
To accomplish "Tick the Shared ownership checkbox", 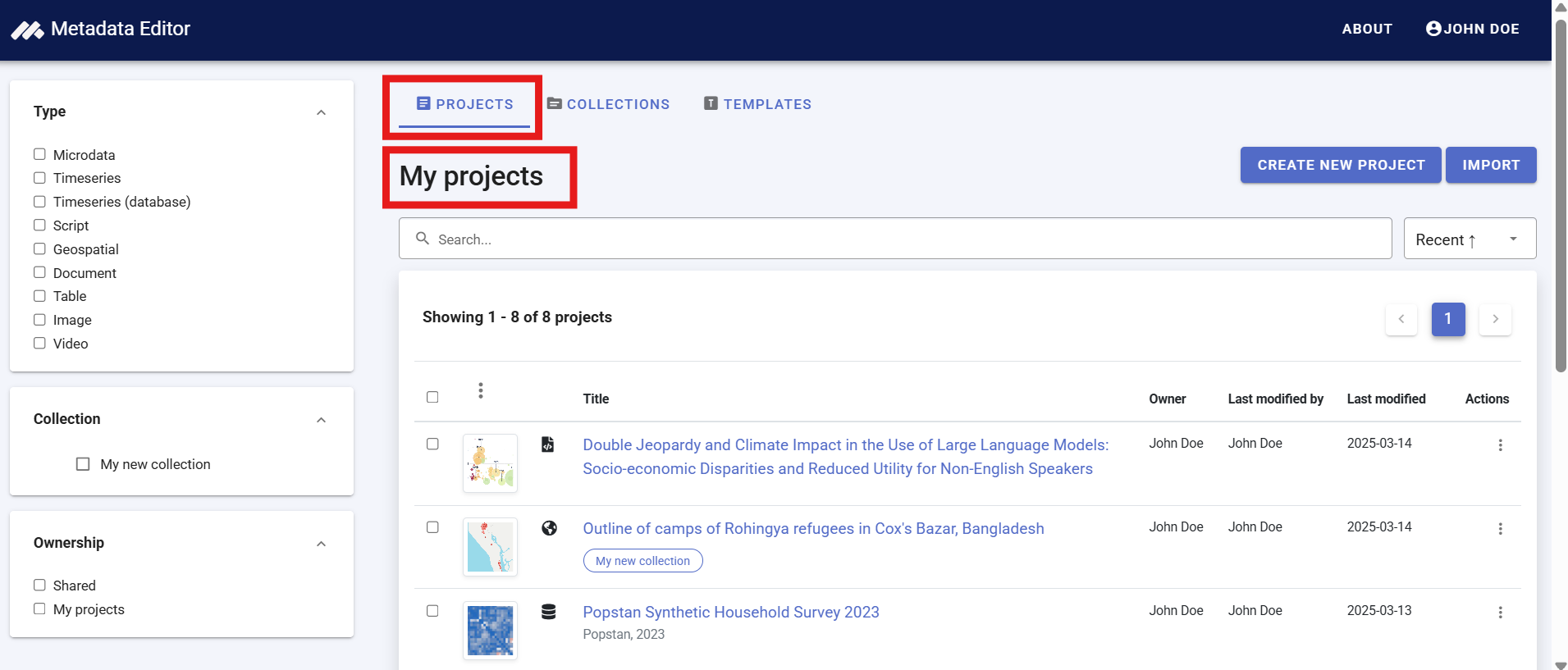I will (x=39, y=585).
